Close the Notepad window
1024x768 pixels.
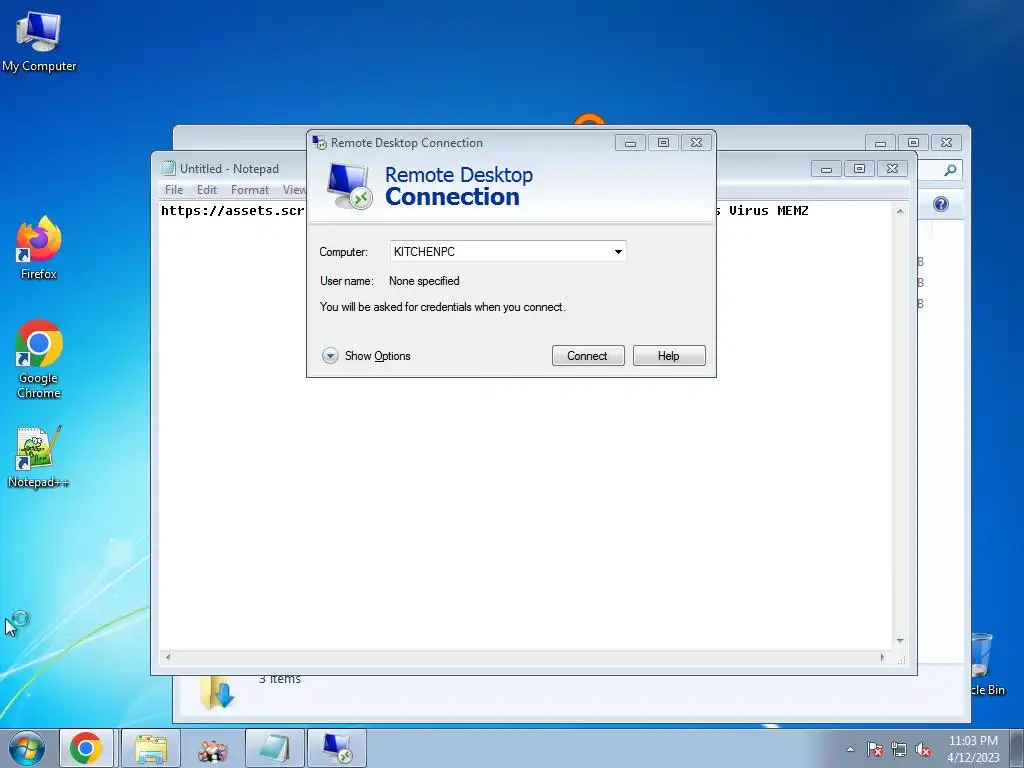tap(892, 168)
